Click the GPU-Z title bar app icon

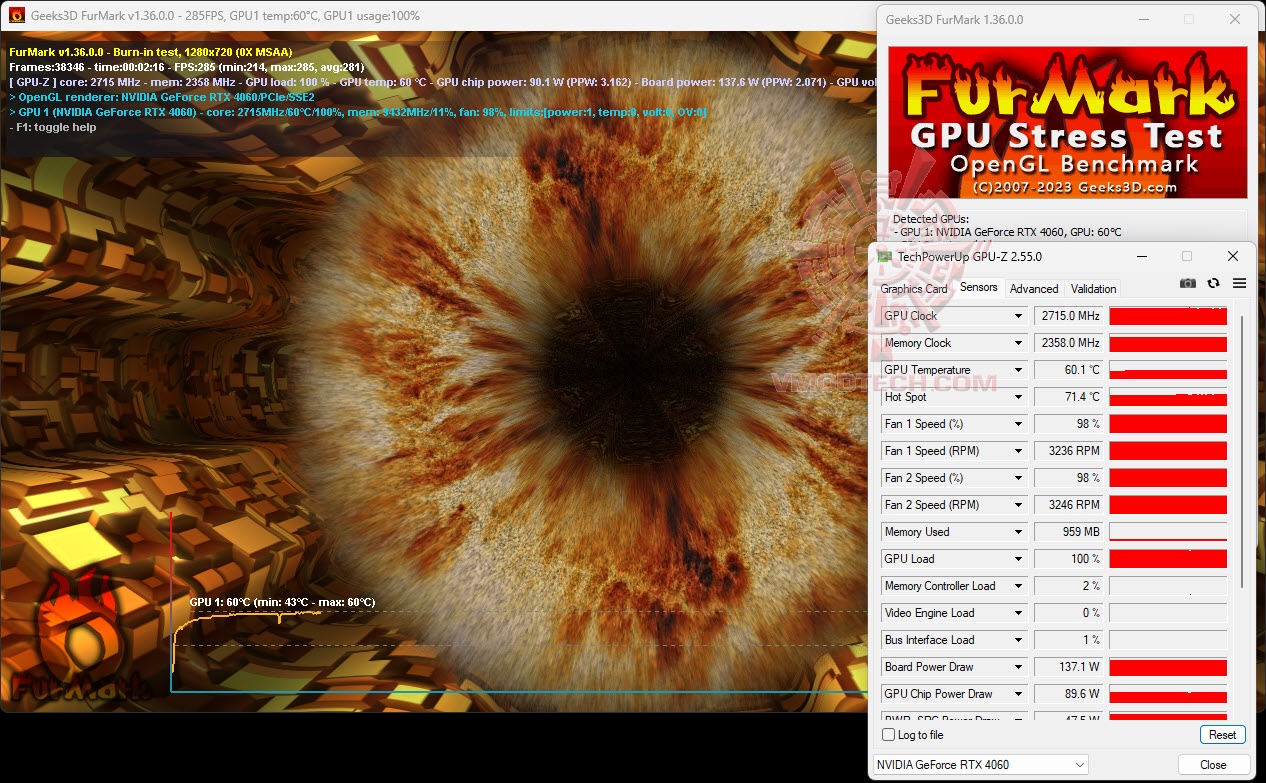click(x=885, y=257)
